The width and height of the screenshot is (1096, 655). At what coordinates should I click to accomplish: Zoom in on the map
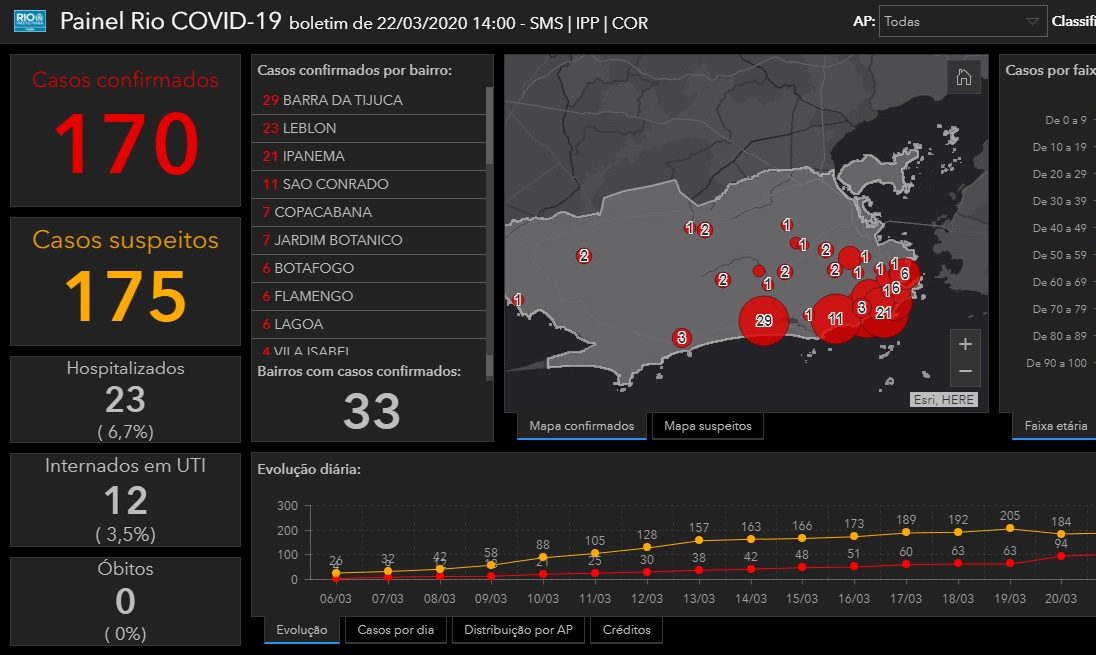pos(964,344)
